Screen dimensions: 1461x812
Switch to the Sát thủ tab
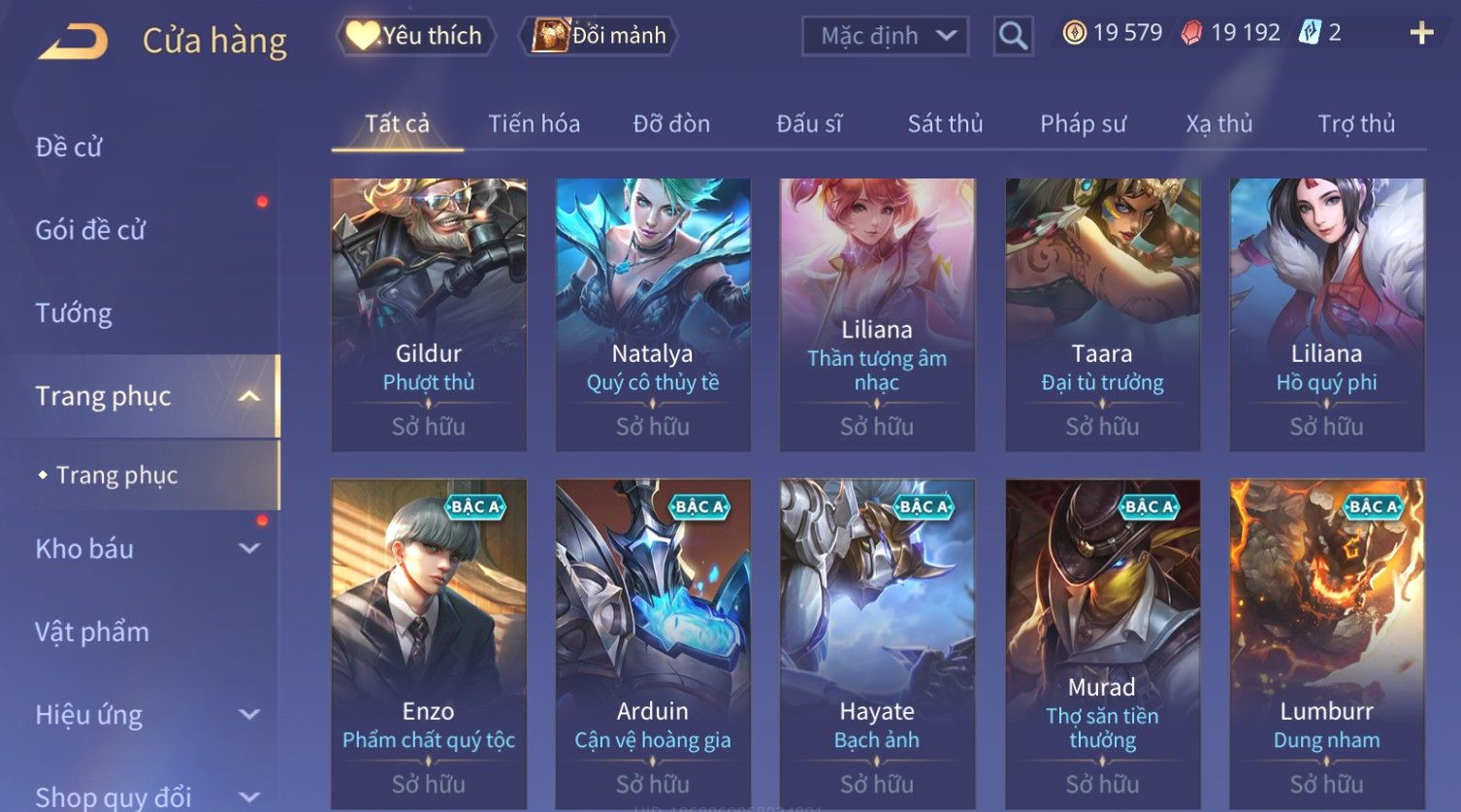click(945, 123)
